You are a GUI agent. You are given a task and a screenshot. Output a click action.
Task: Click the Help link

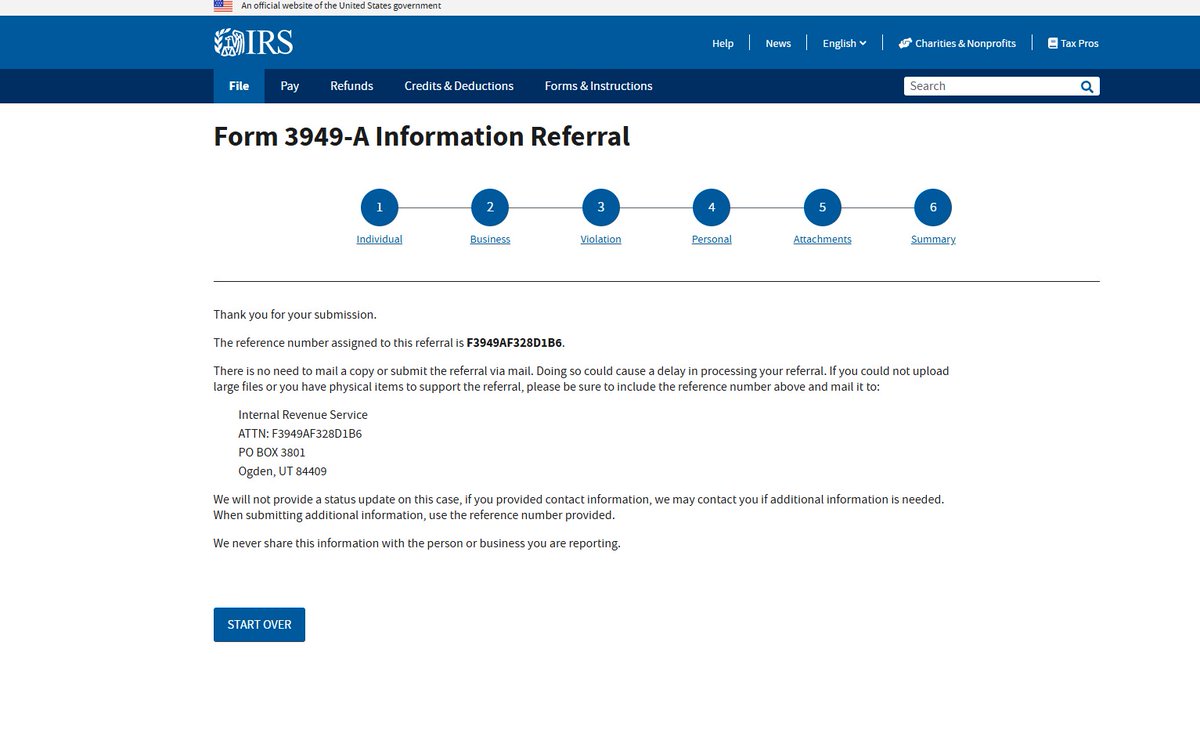[723, 43]
